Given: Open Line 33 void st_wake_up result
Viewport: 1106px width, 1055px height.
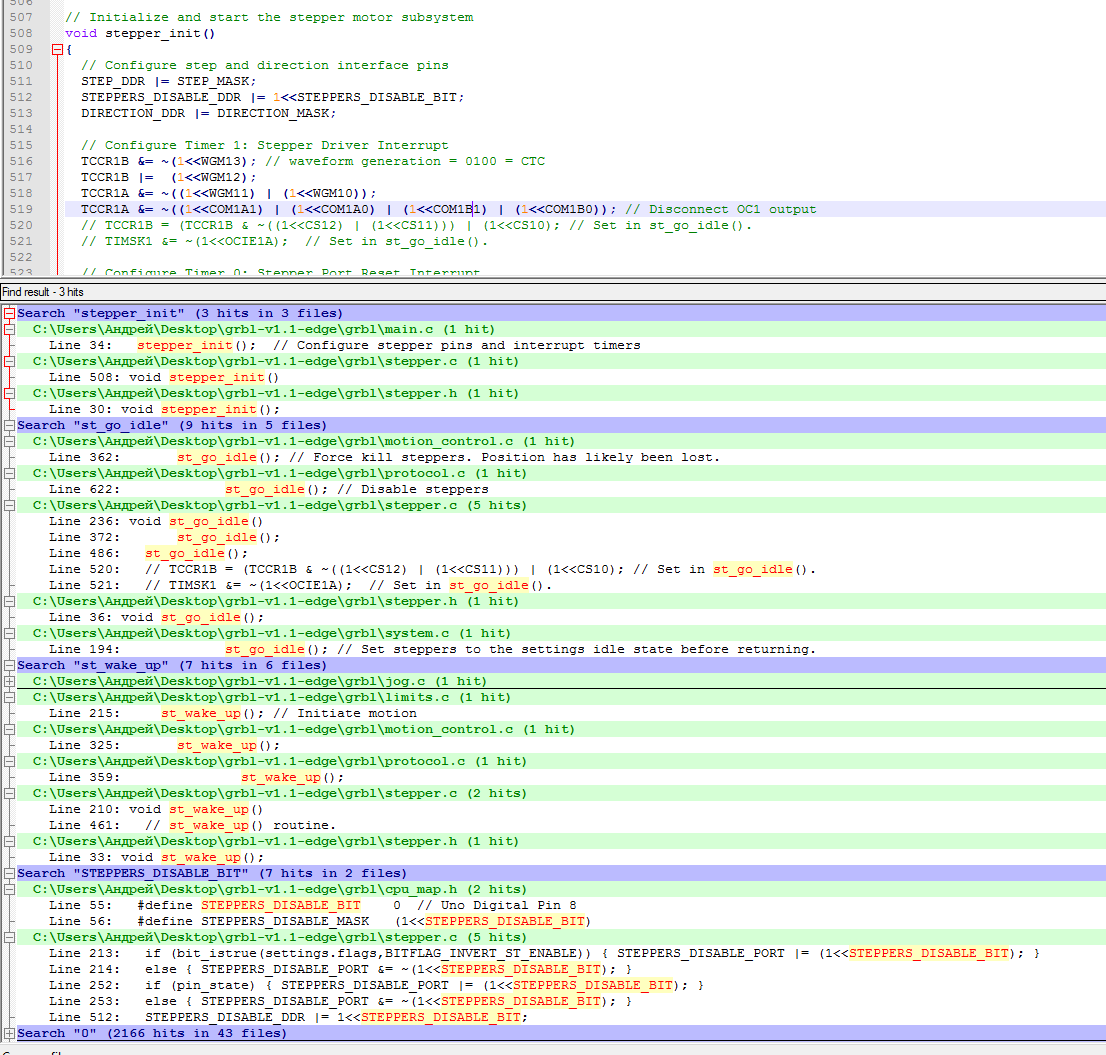Looking at the screenshot, I should [156, 858].
